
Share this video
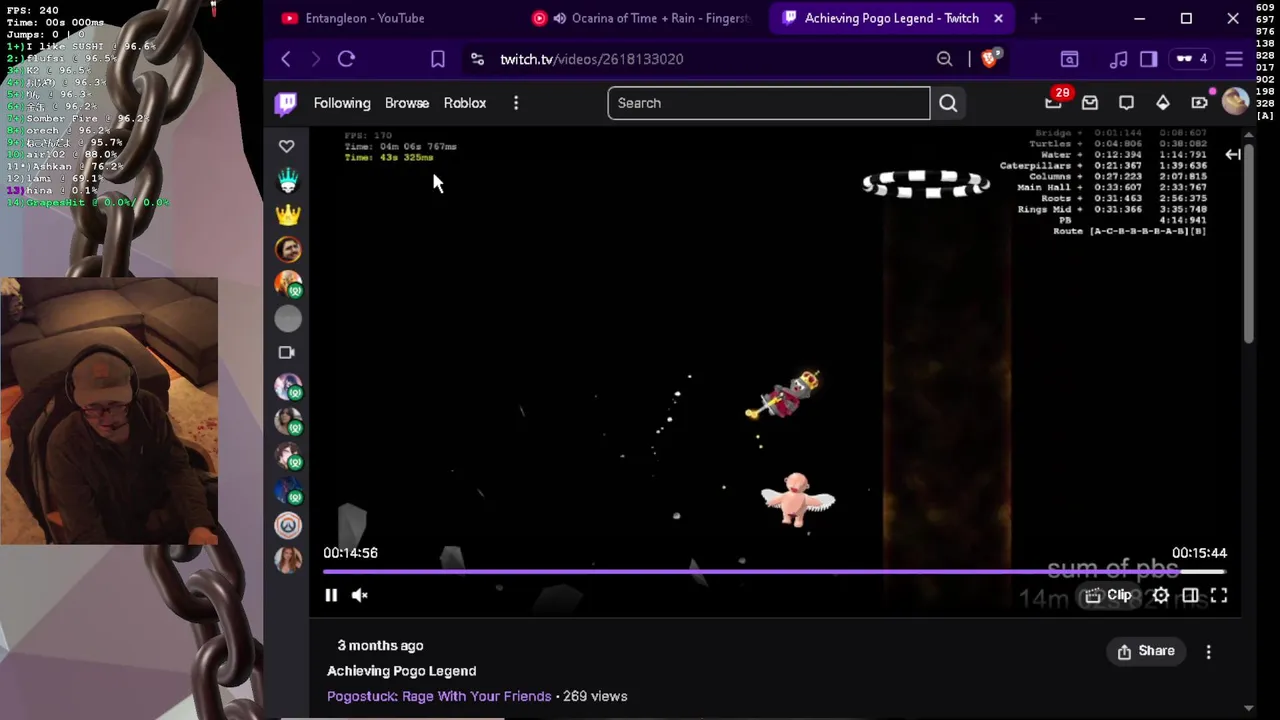tap(1146, 651)
